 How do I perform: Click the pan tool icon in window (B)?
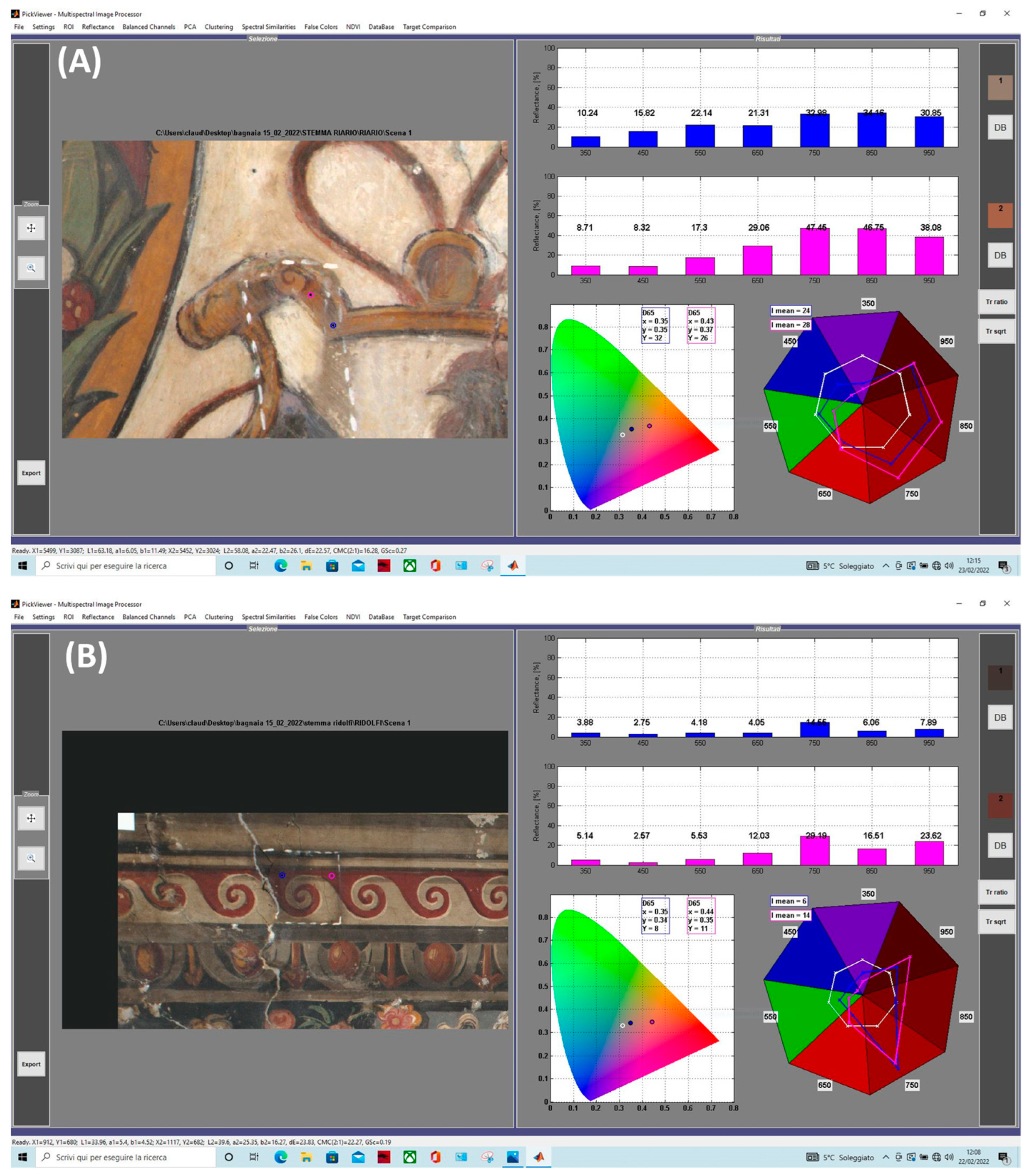[31, 818]
